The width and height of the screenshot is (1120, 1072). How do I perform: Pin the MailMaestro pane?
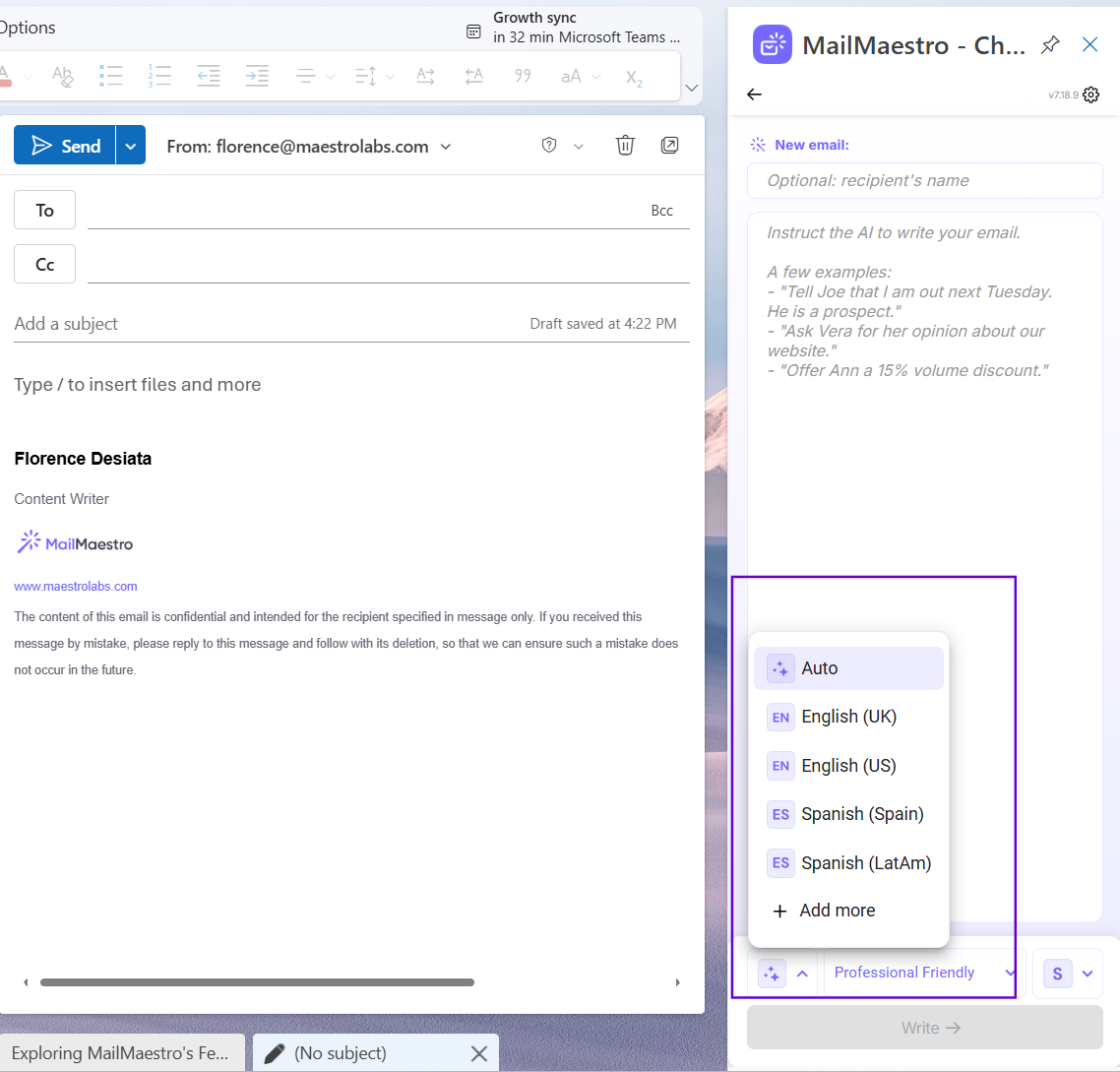[x=1049, y=45]
